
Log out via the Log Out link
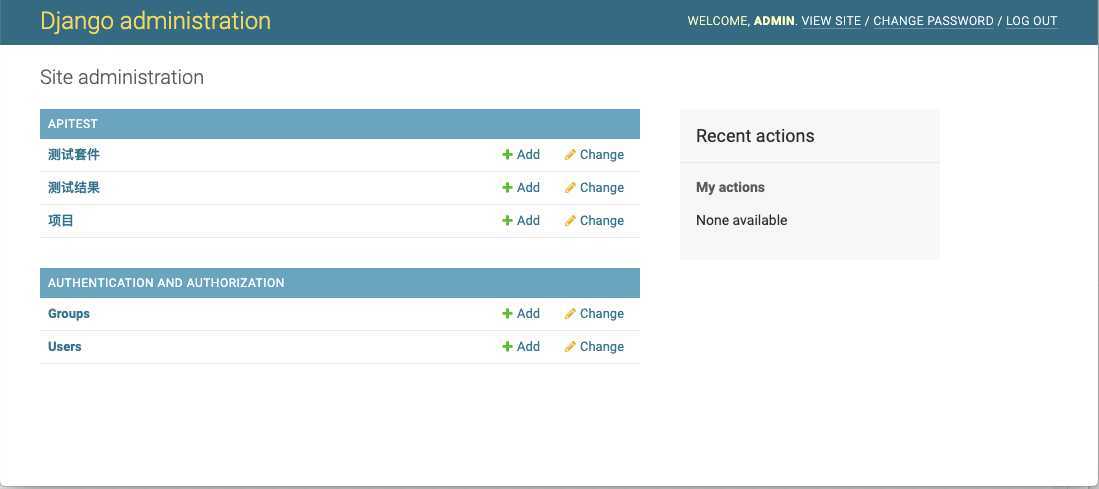[1032, 21]
